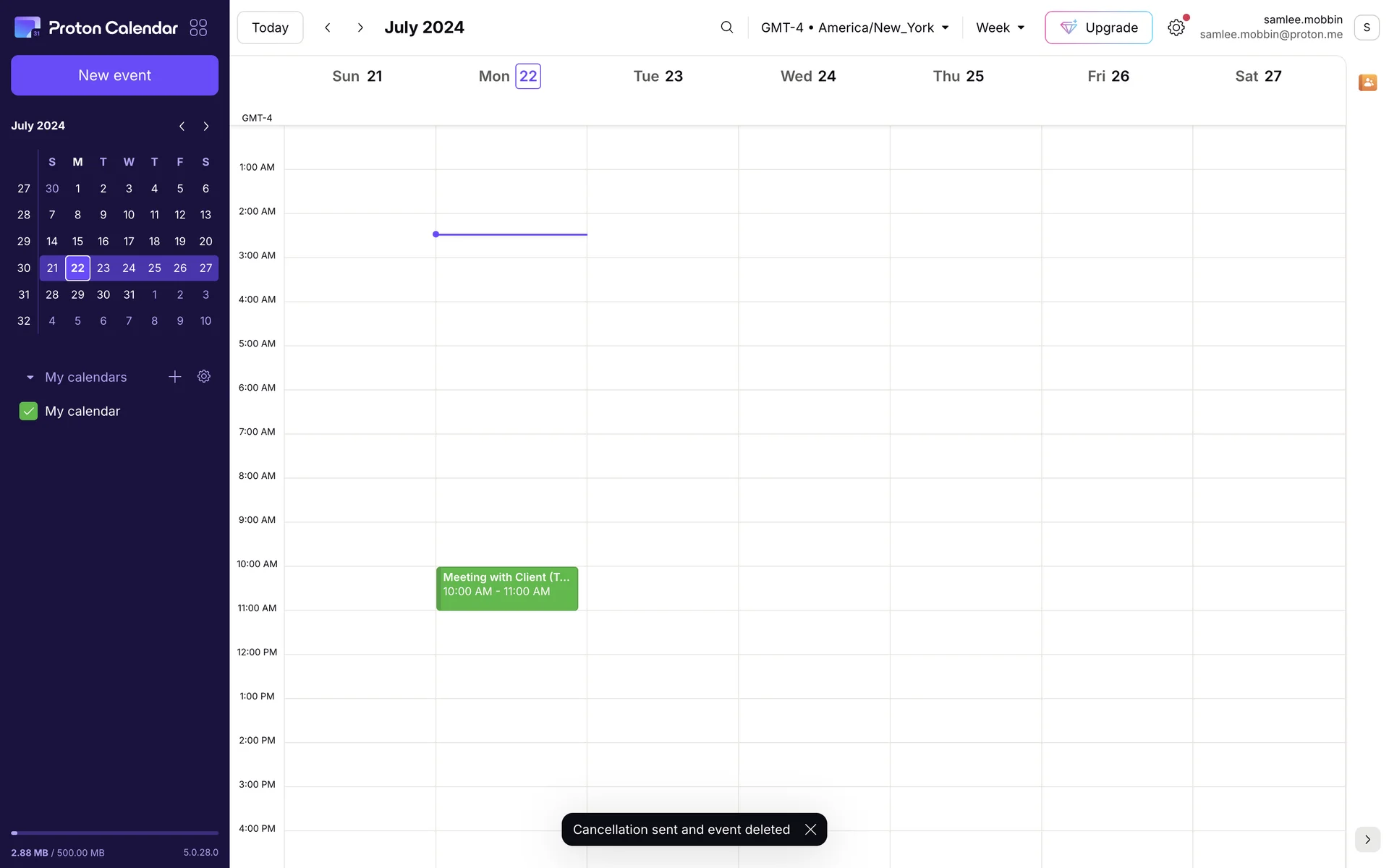Create a New event
Viewport: 1389px width, 868px height.
114,75
